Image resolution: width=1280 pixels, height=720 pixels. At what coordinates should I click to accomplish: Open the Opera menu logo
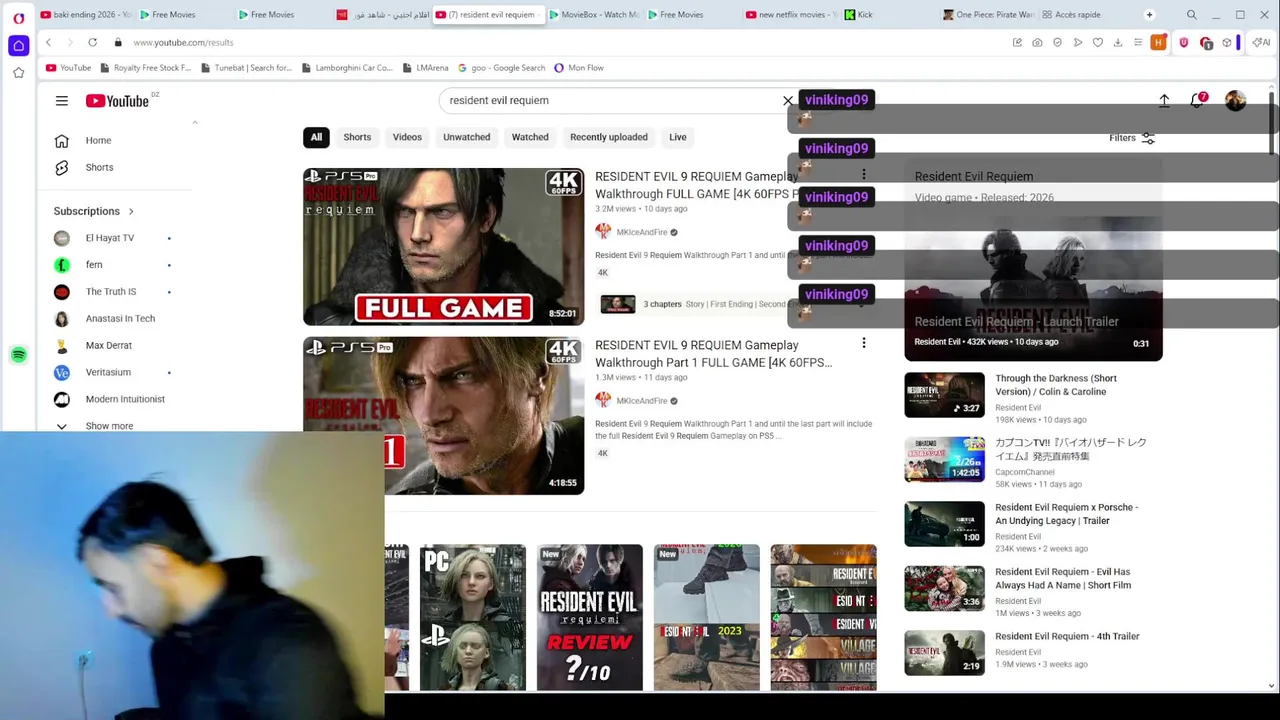[18, 17]
